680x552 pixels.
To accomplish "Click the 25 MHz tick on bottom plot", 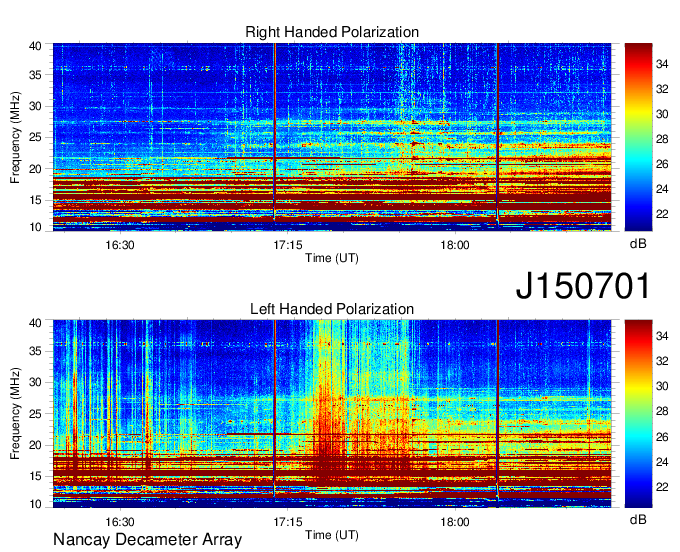I will click(36, 414).
